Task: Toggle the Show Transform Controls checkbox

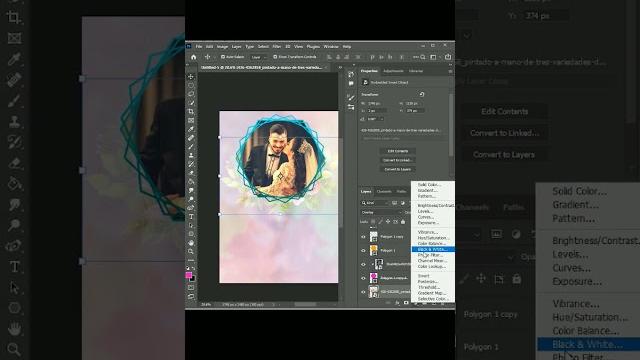Action: [x=275, y=57]
